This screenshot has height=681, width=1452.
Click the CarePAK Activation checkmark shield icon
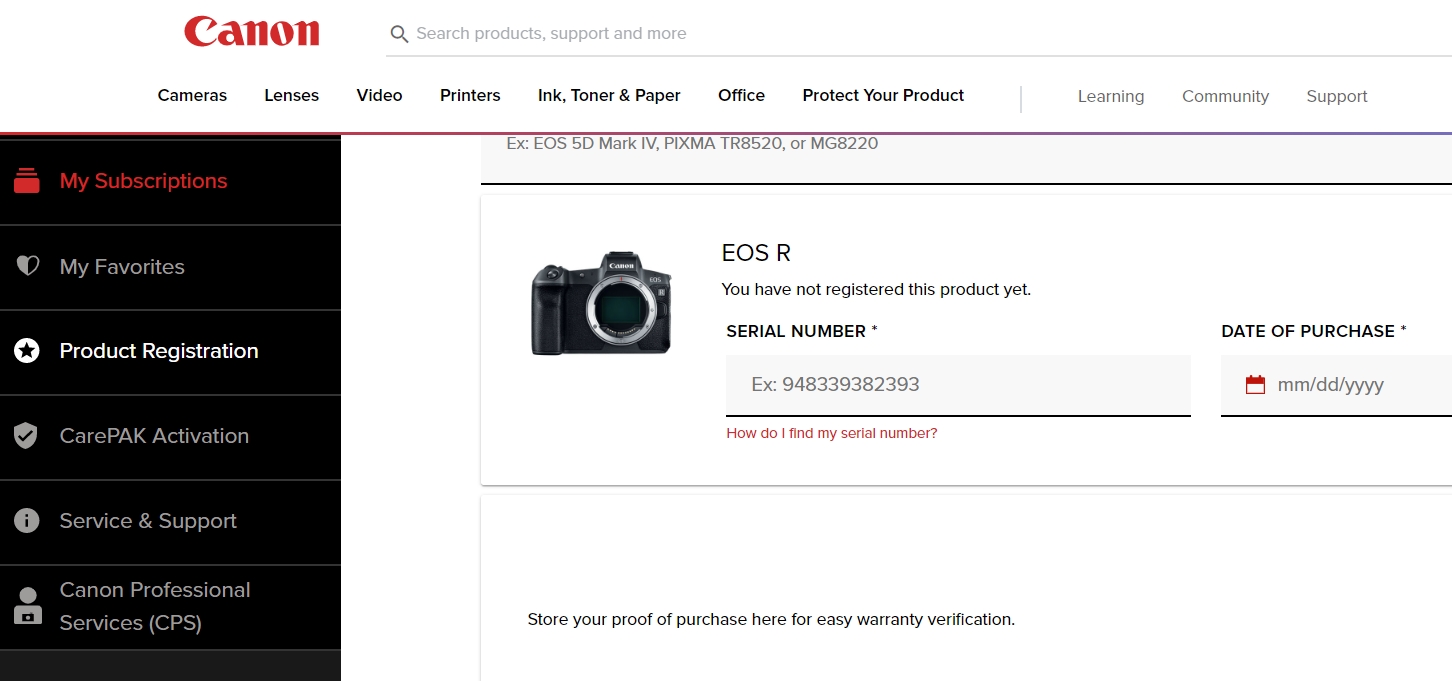(x=27, y=436)
